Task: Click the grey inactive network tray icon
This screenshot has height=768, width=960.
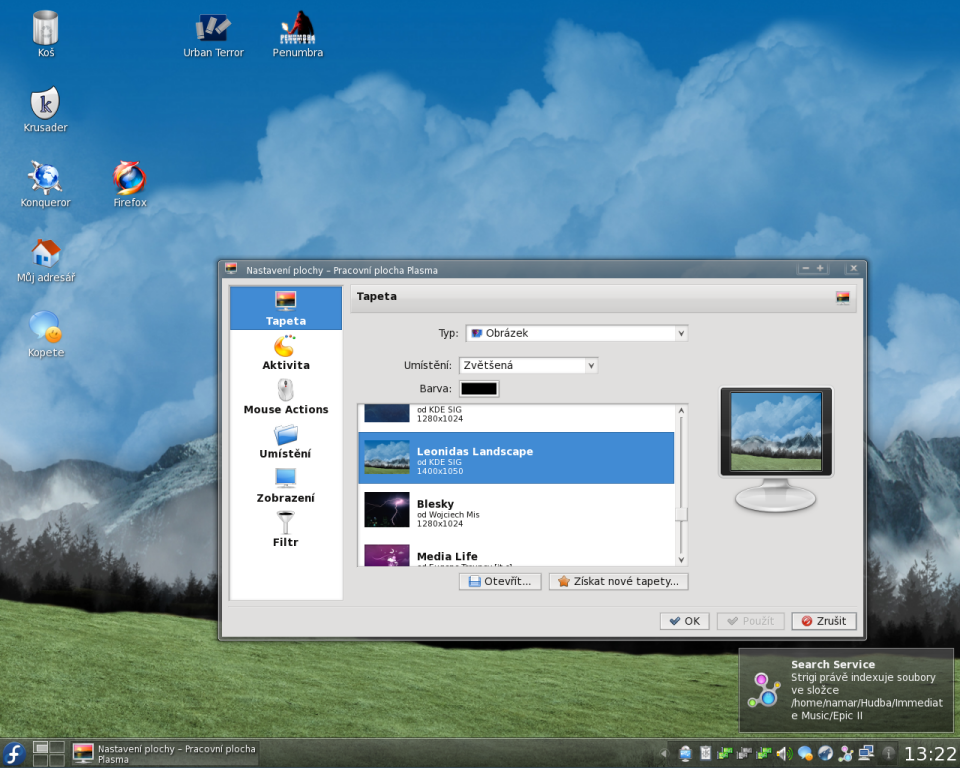Action: pos(744,753)
